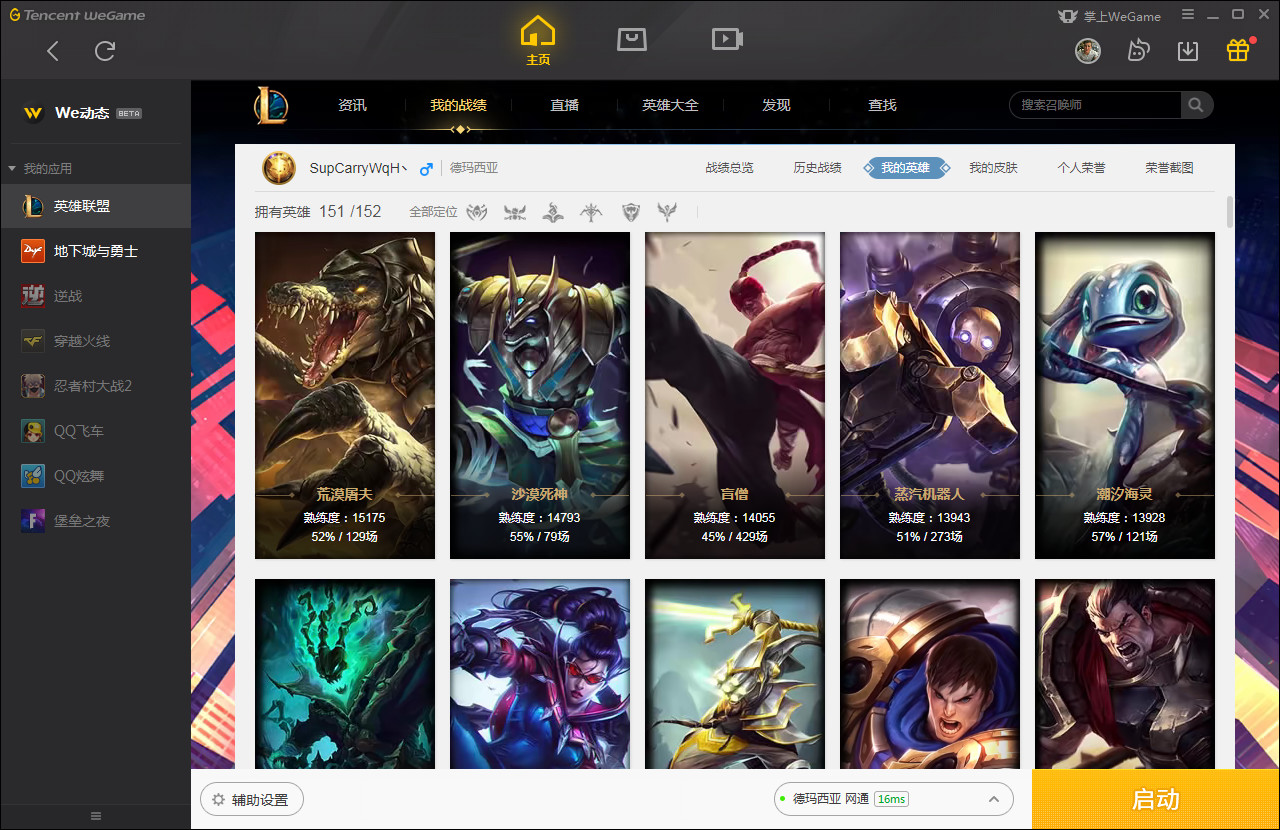Open 辅助设置 settings button
Screen dimensions: 1280x830
252,800
